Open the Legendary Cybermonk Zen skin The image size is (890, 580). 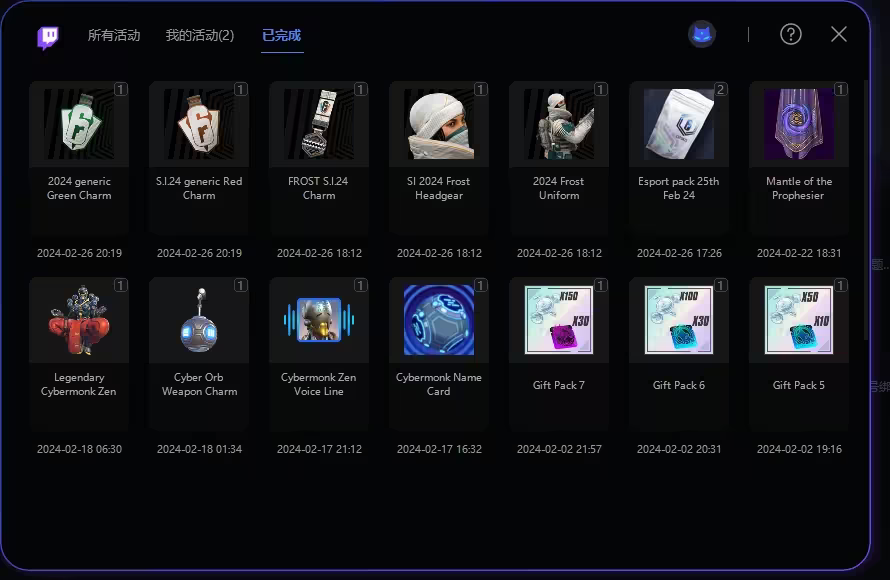point(79,354)
